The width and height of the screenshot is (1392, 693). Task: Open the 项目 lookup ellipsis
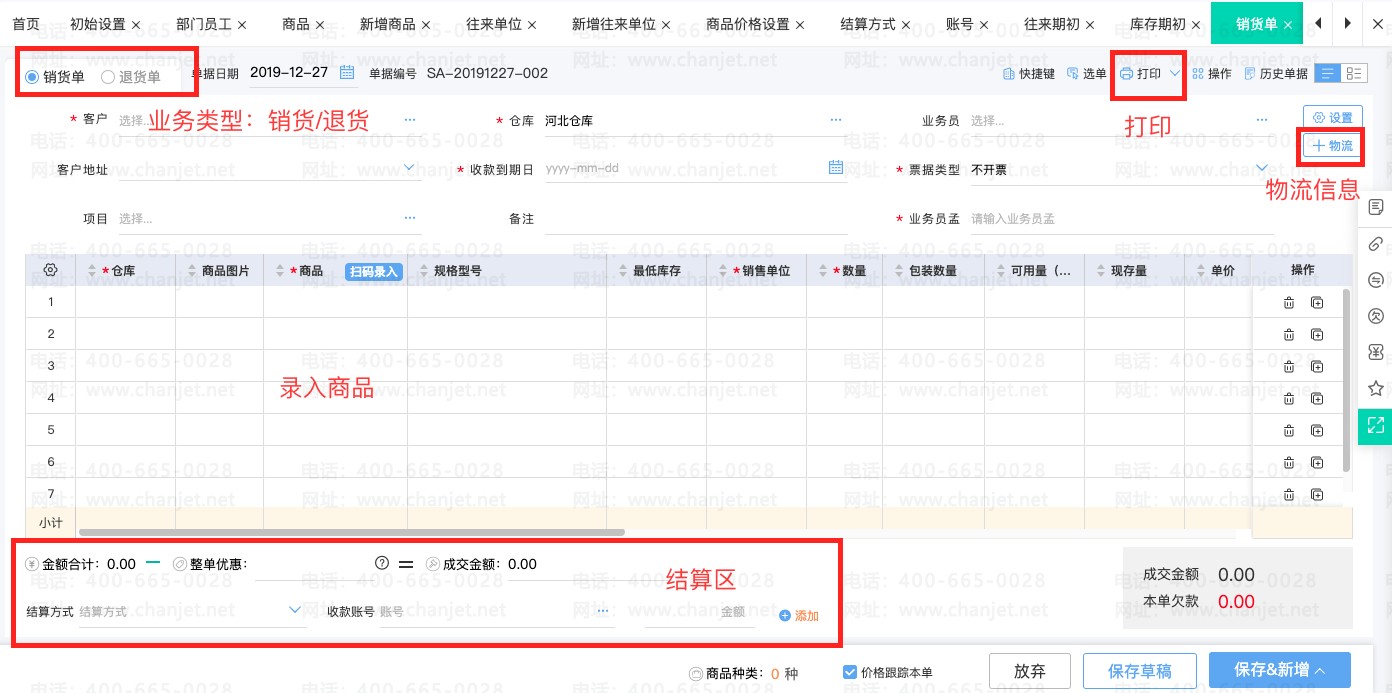tap(410, 217)
